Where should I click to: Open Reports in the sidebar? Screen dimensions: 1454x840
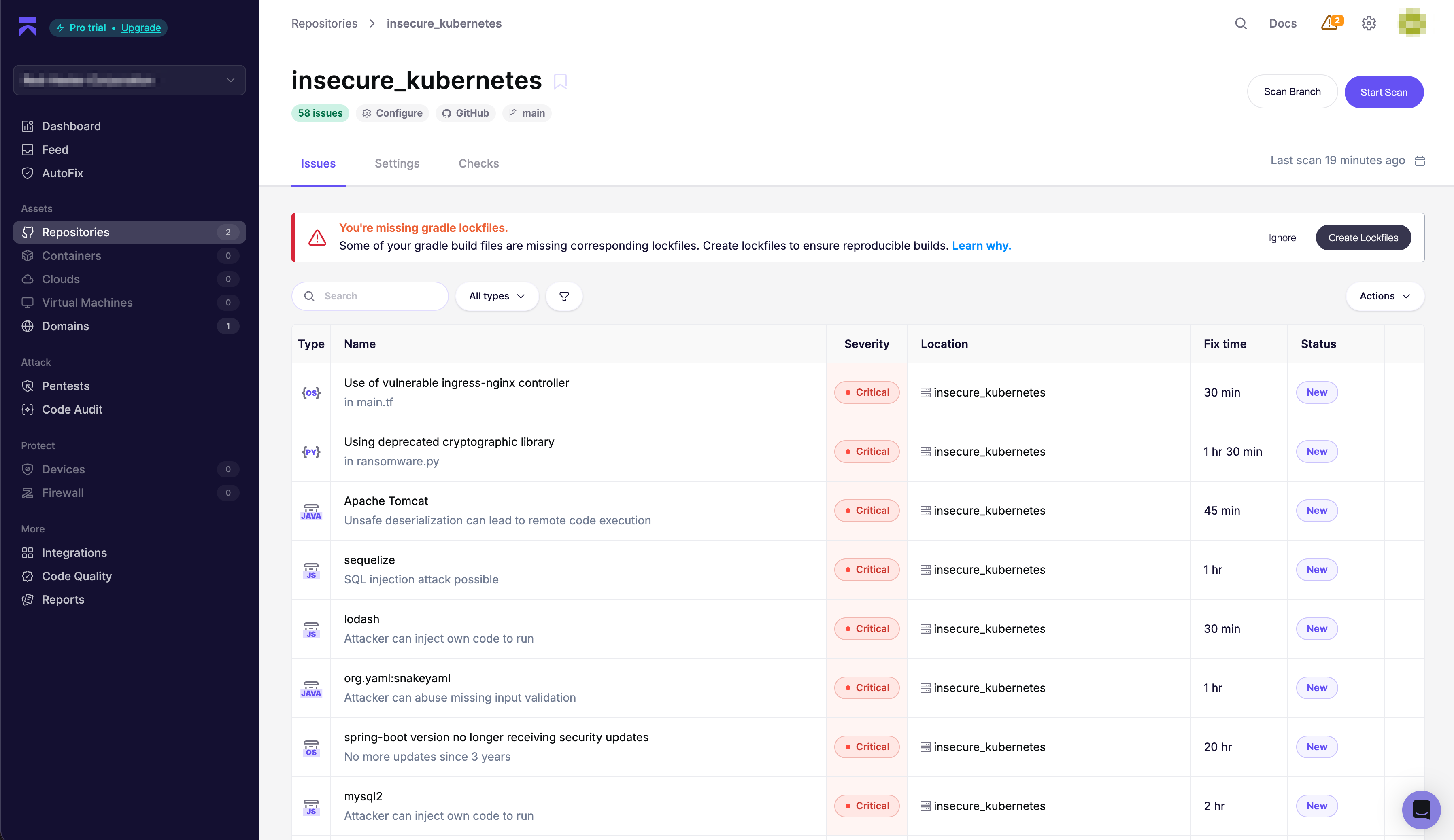(x=129, y=599)
